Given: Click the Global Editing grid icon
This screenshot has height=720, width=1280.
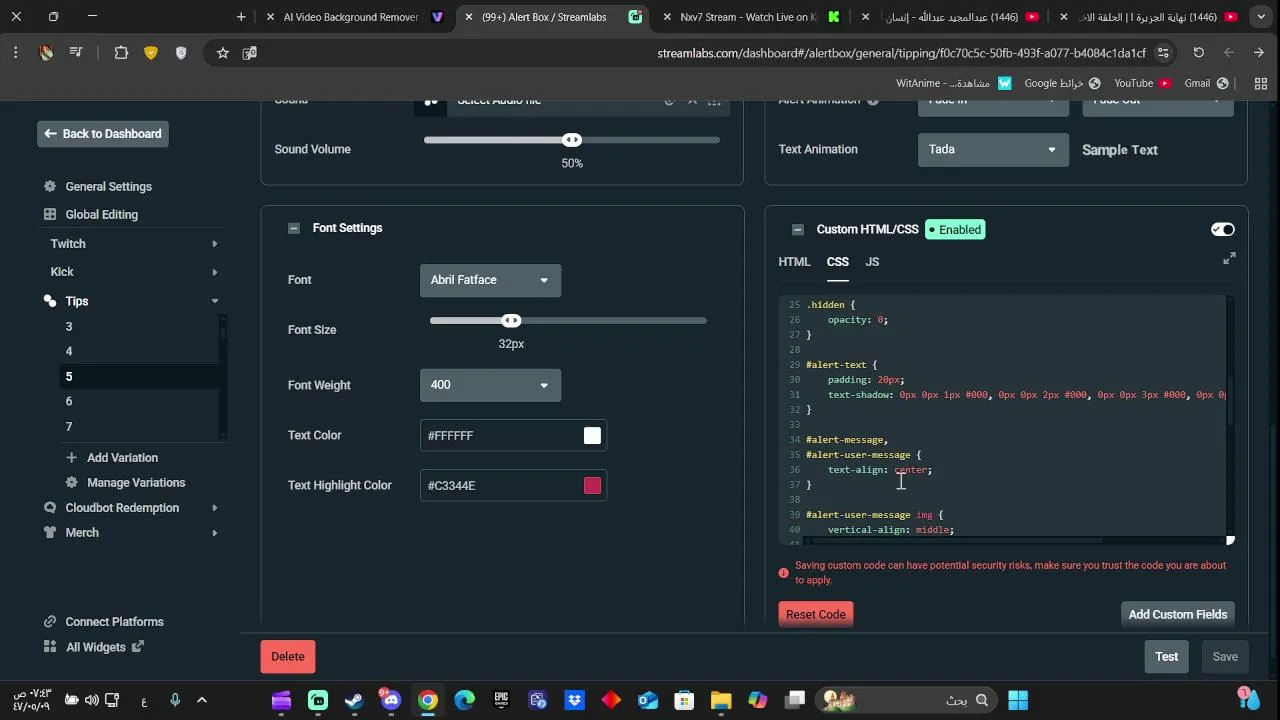Looking at the screenshot, I should pos(50,215).
